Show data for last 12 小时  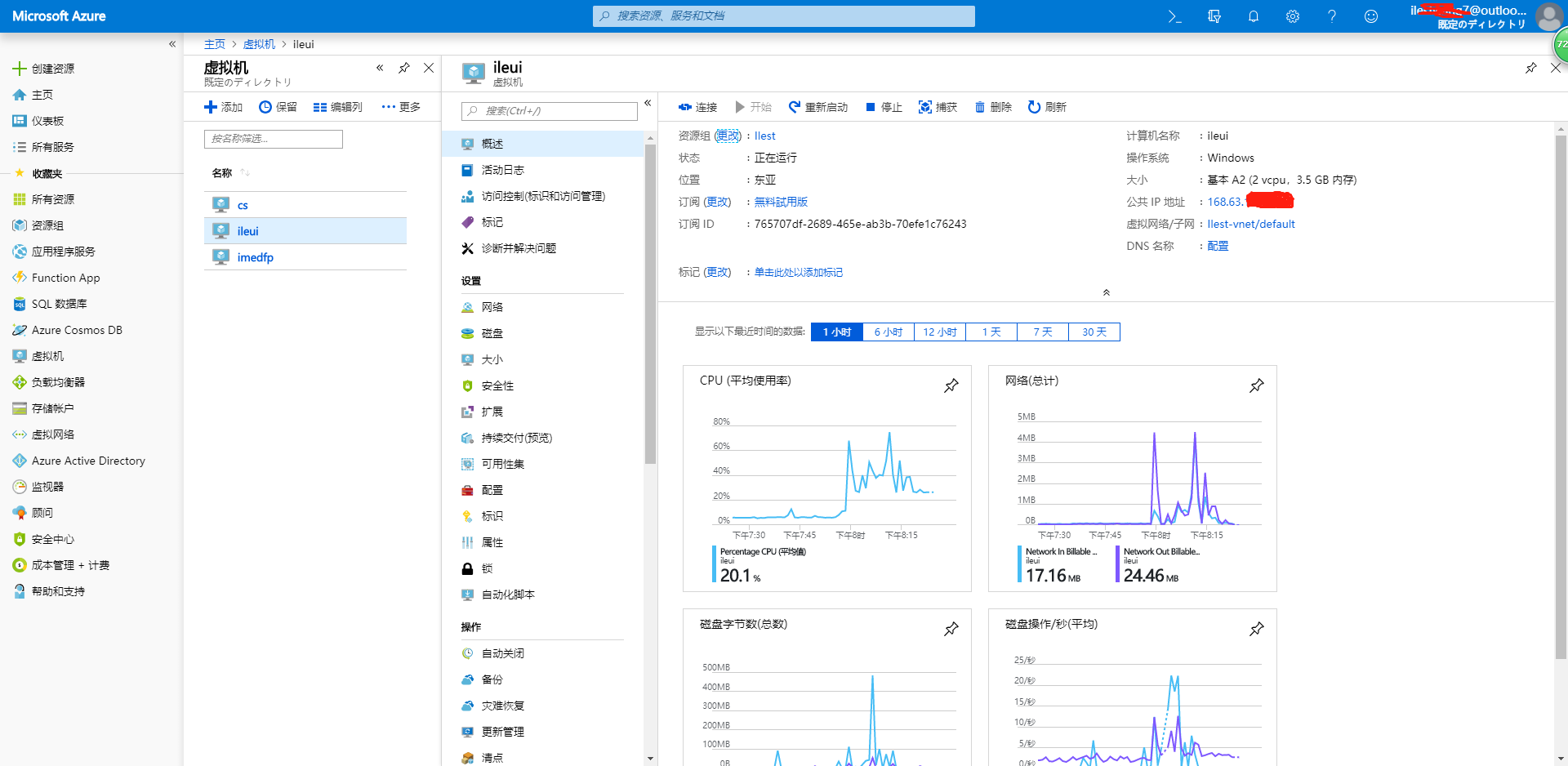(940, 332)
